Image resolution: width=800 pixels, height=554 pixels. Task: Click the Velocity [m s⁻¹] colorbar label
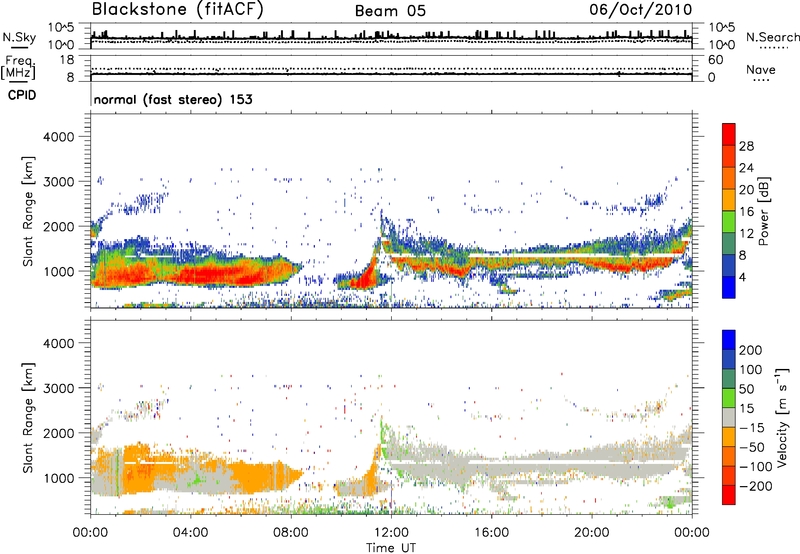click(x=782, y=417)
